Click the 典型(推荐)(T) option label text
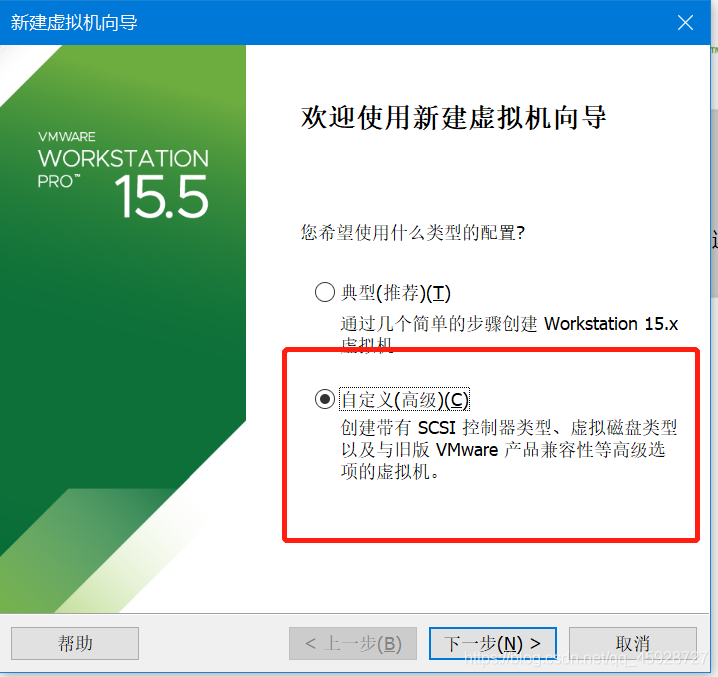718x677 pixels. click(x=396, y=293)
